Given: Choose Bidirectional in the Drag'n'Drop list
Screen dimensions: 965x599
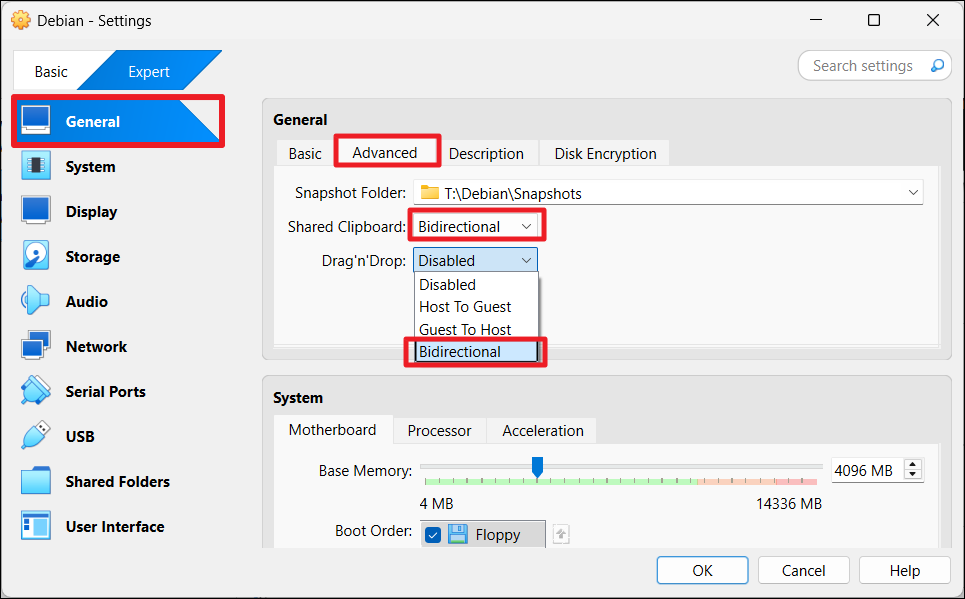Looking at the screenshot, I should [x=476, y=352].
